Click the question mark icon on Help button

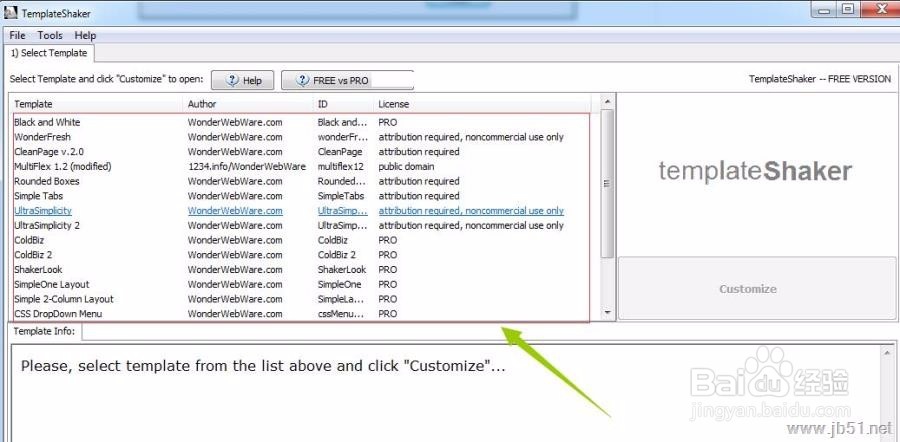[x=232, y=80]
